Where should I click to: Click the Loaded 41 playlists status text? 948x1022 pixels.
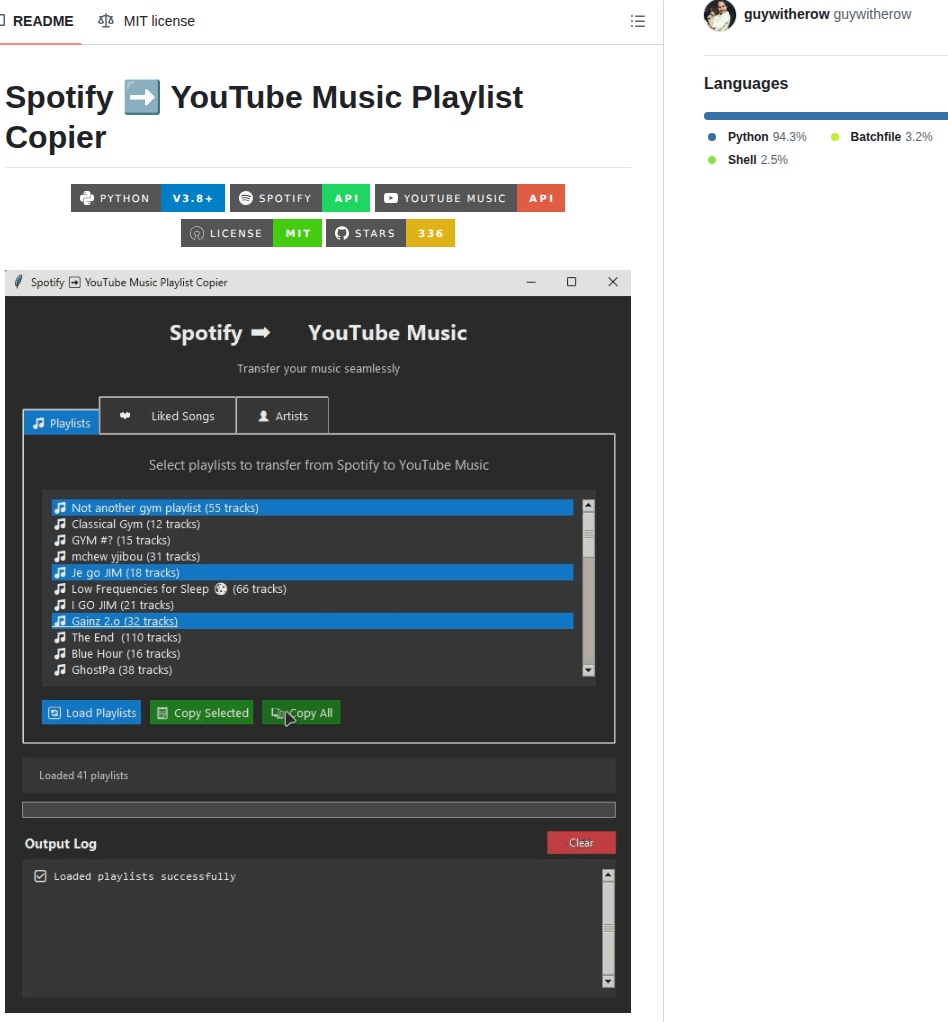click(x=83, y=776)
